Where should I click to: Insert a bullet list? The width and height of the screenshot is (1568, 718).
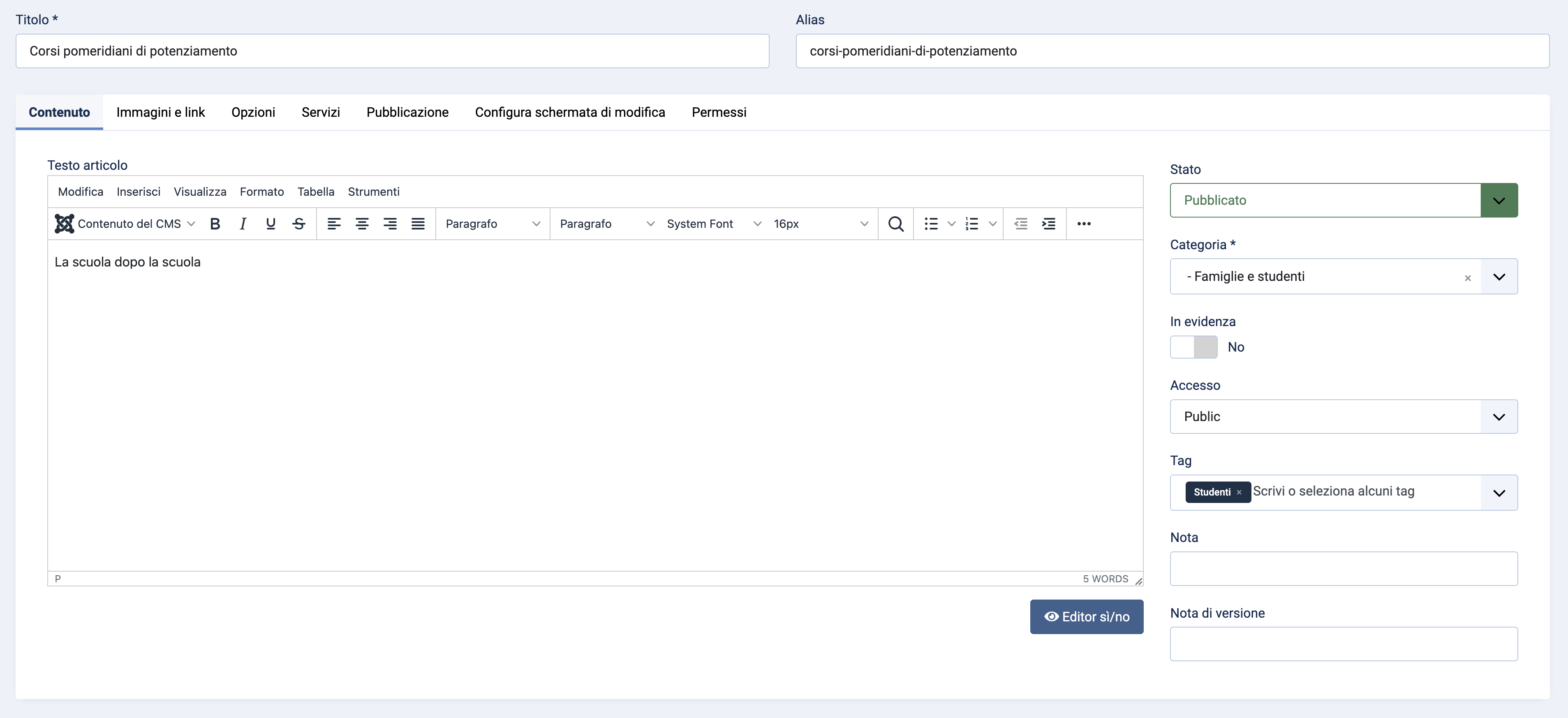point(931,223)
